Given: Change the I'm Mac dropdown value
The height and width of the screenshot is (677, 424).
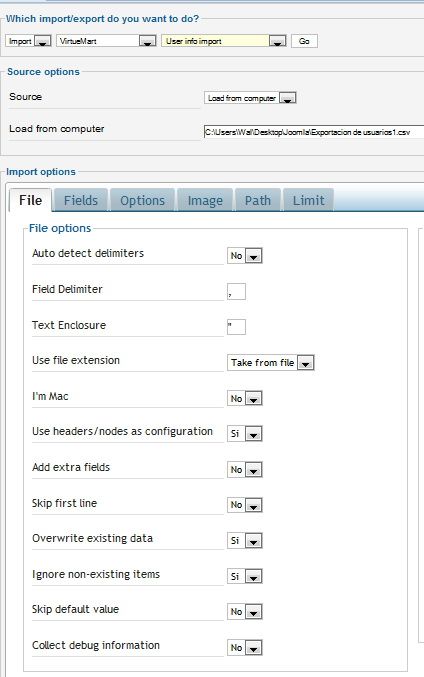Looking at the screenshot, I should [245, 399].
